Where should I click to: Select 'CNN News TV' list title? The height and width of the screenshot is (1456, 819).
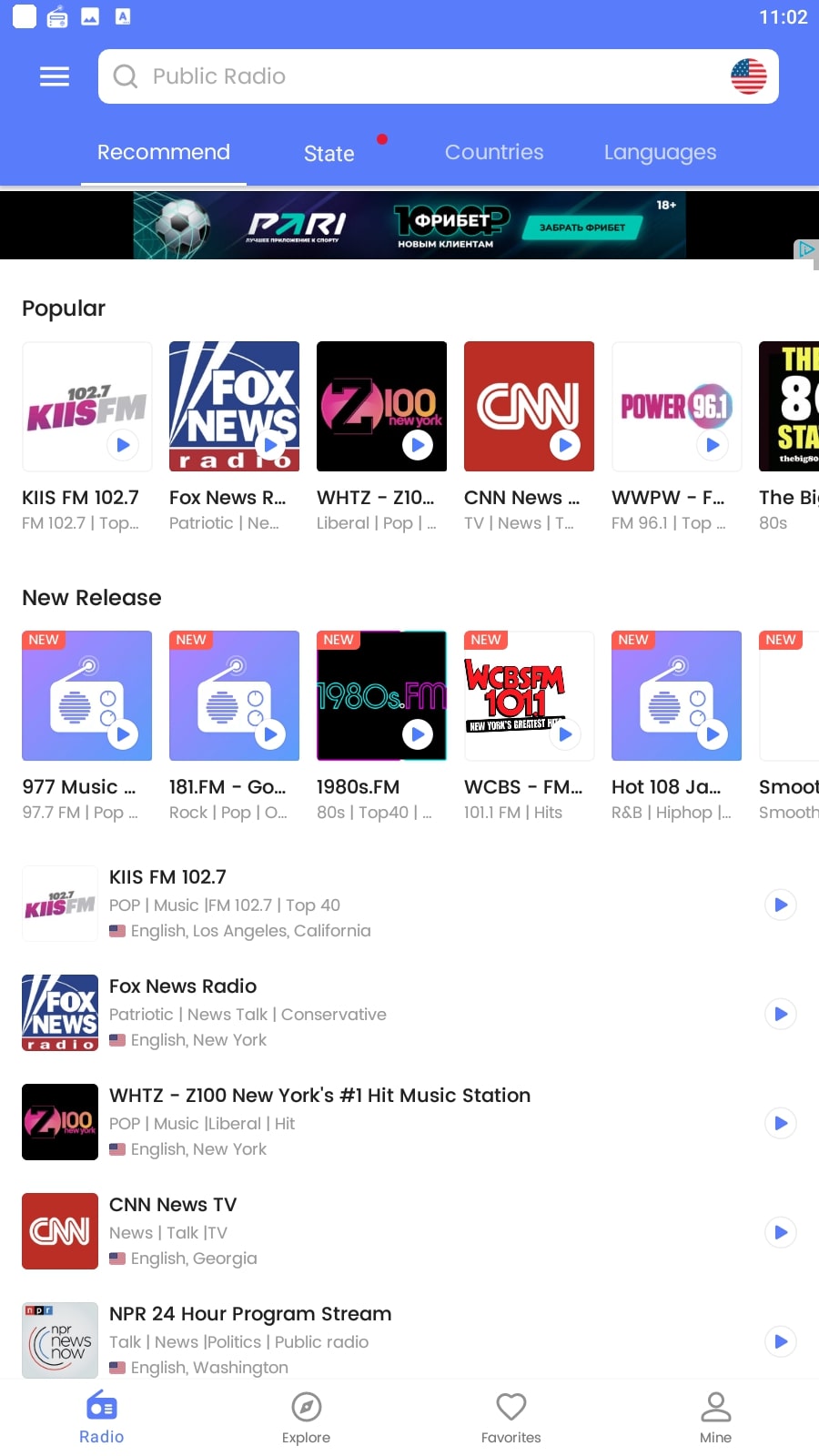(x=173, y=1205)
